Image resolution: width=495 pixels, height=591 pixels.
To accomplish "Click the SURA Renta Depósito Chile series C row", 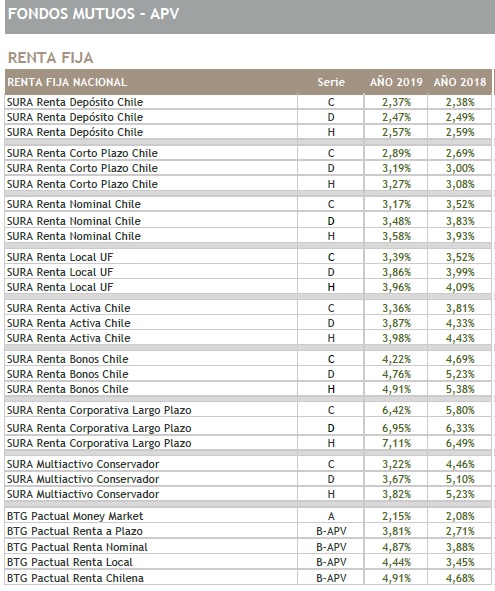I will [248, 102].
